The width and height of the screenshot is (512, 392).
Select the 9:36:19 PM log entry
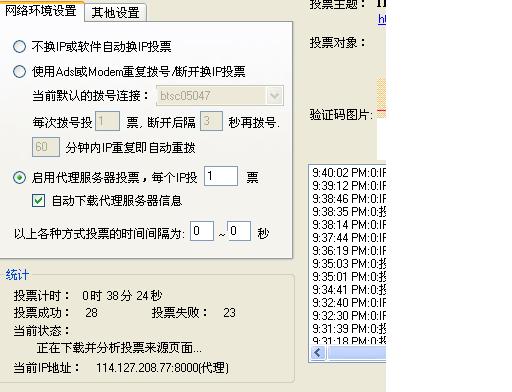pos(349,251)
